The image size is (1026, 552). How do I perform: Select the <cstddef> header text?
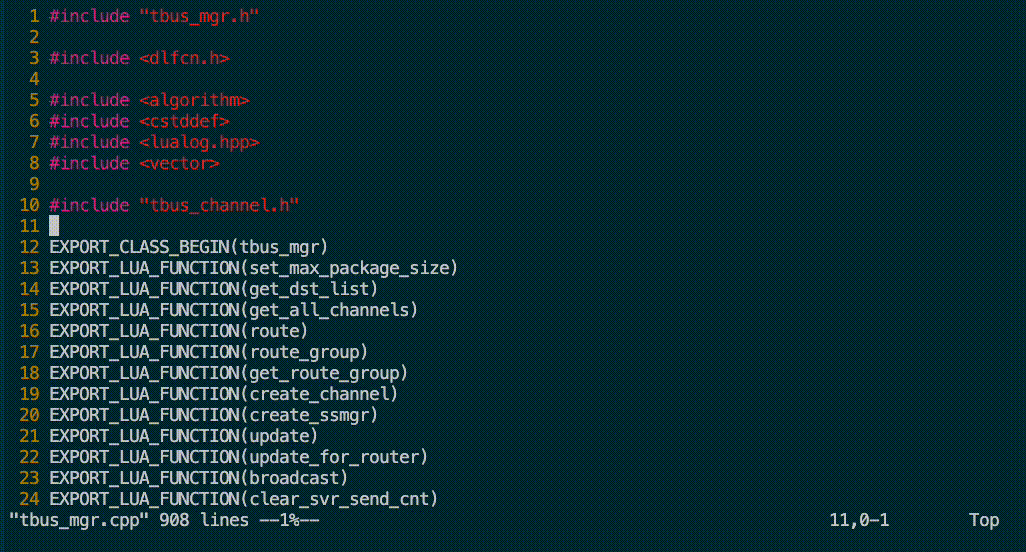click(x=184, y=121)
